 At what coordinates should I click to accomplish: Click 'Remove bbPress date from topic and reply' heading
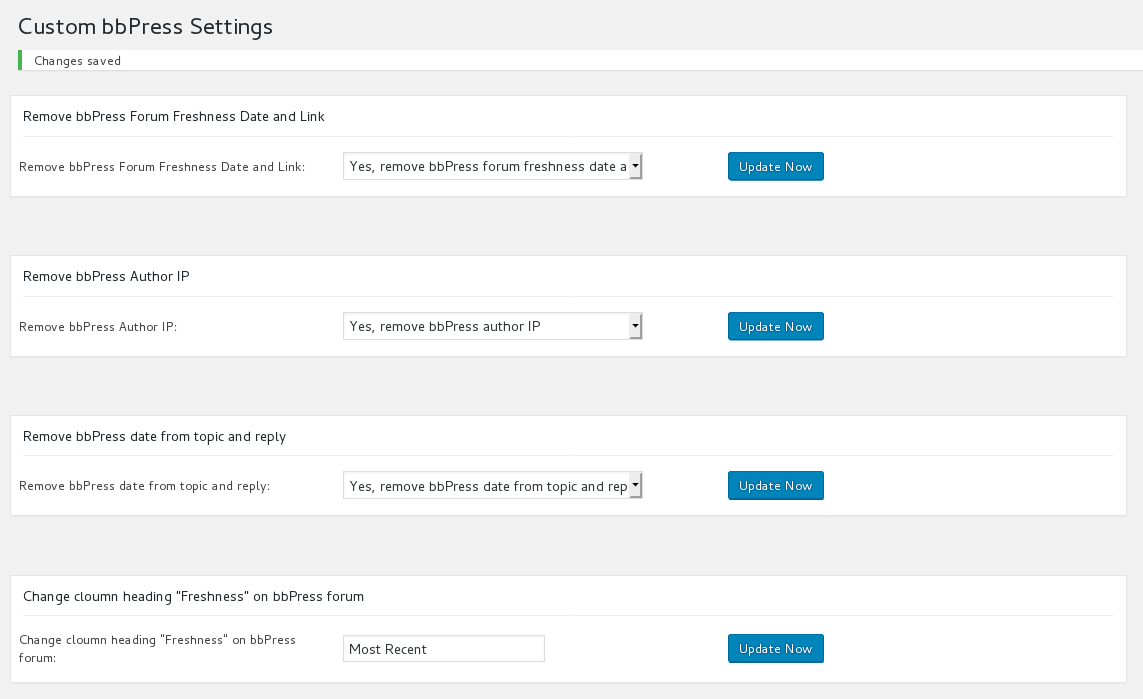[x=154, y=437]
